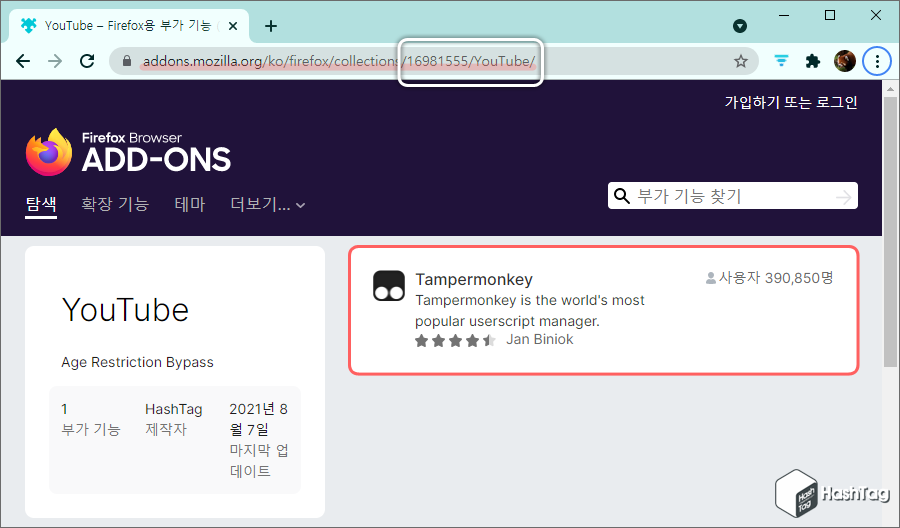Click 가입하기 또는 로그인 link

tap(791, 102)
